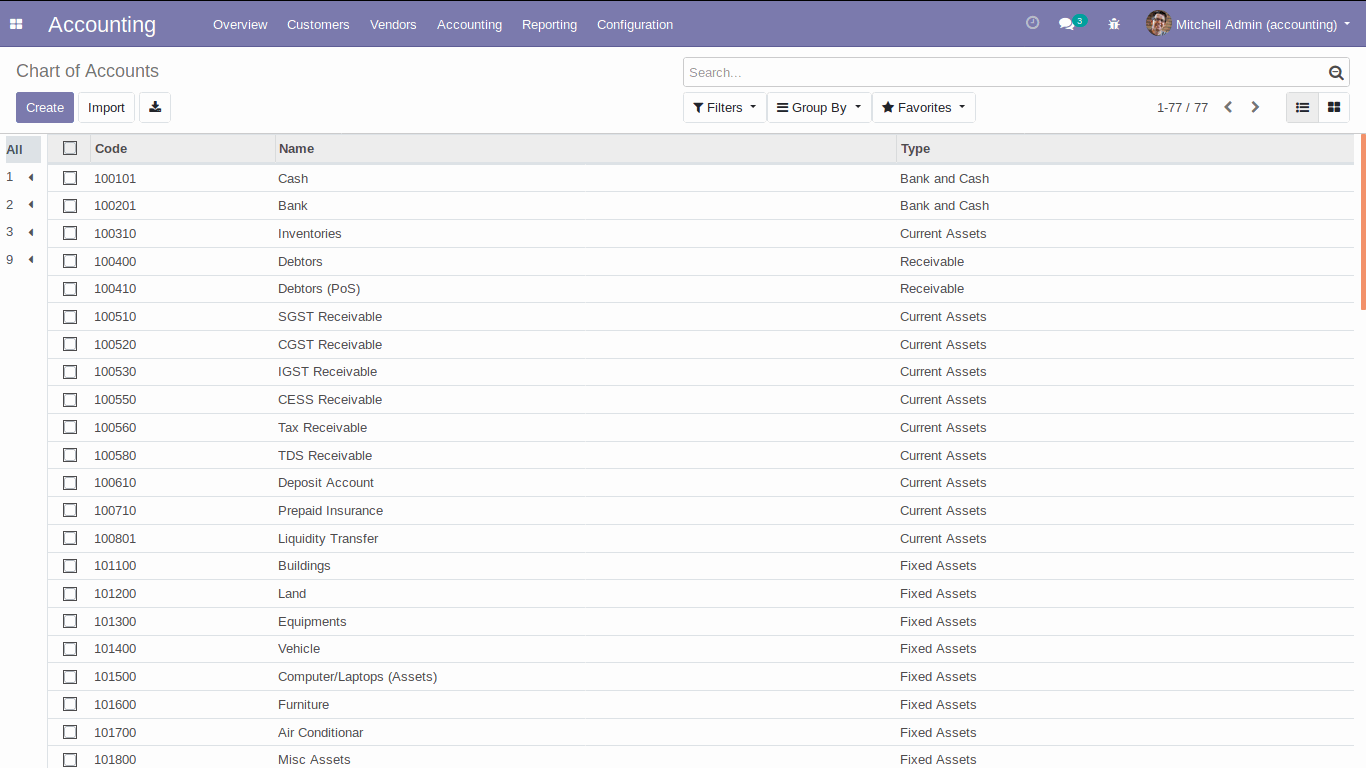
Task: Sort by Name column header
Action: 585,148
